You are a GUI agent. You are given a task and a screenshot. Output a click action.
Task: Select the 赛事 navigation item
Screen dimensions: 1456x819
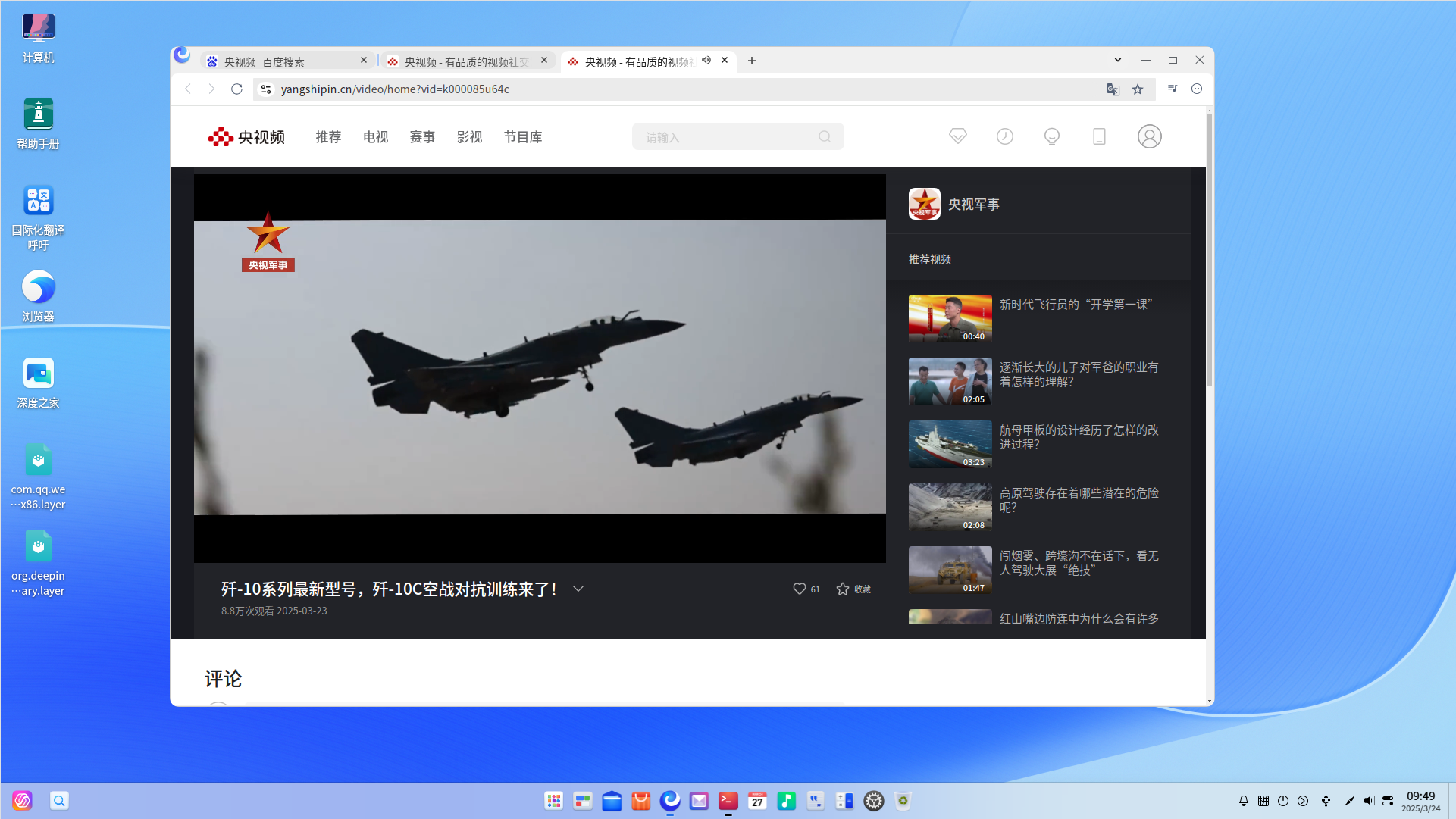[x=422, y=137]
